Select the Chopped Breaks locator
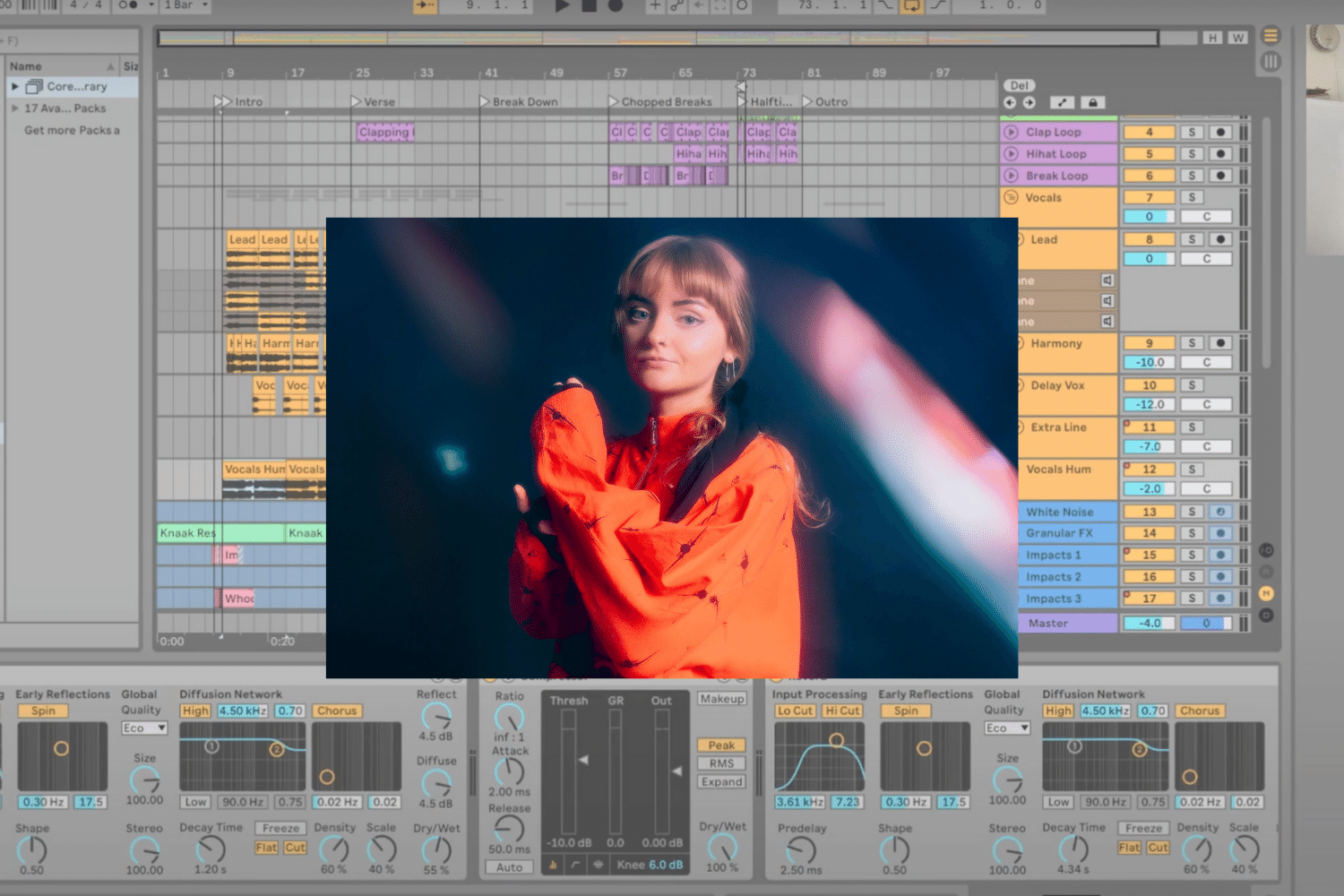Image resolution: width=1344 pixels, height=896 pixels. pos(660,102)
